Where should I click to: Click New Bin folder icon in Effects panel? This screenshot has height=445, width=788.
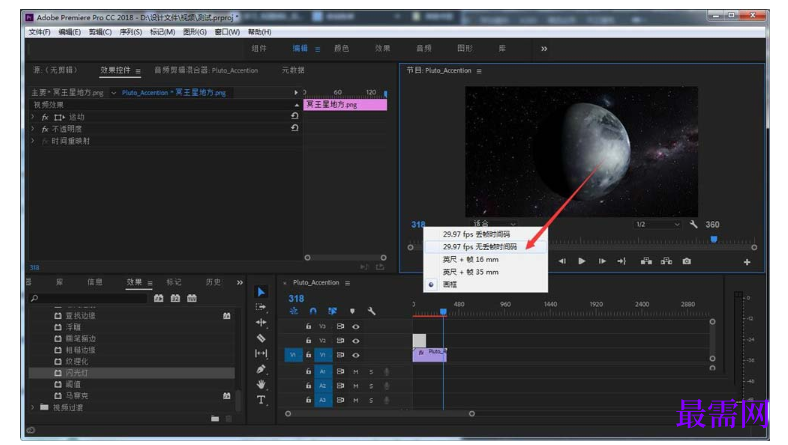pos(215,418)
